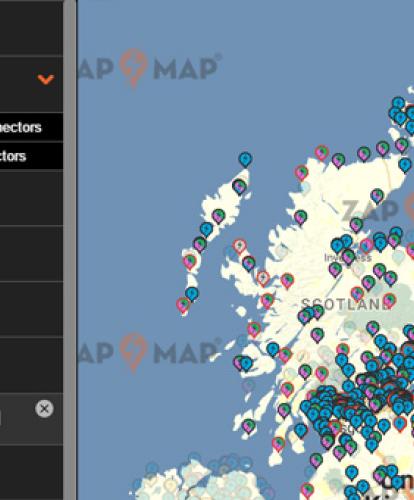Open the white red-ringed pin at Skye's east end
The width and height of the screenshot is (414, 500).
[263, 278]
